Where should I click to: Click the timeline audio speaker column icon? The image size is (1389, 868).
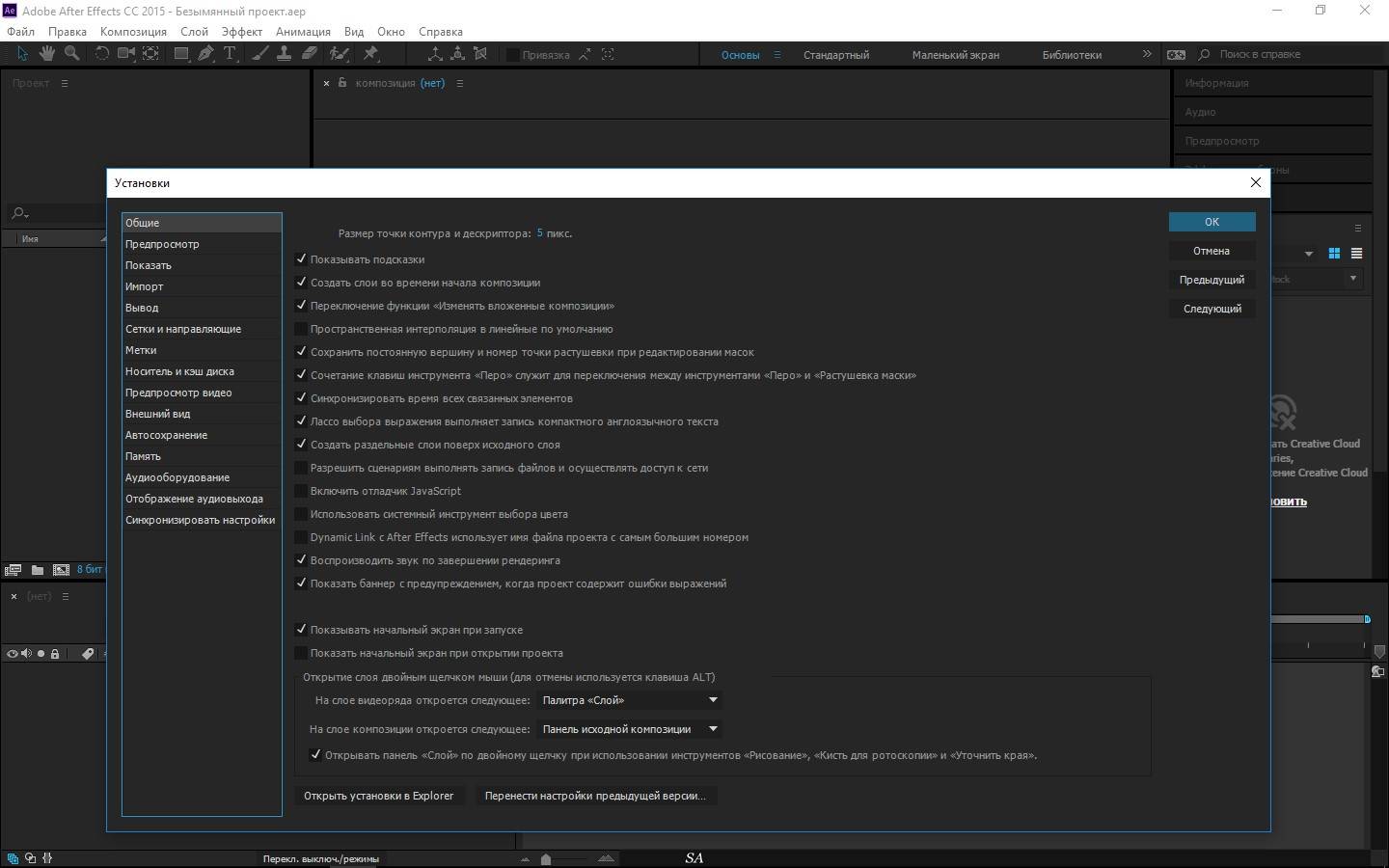[27, 654]
